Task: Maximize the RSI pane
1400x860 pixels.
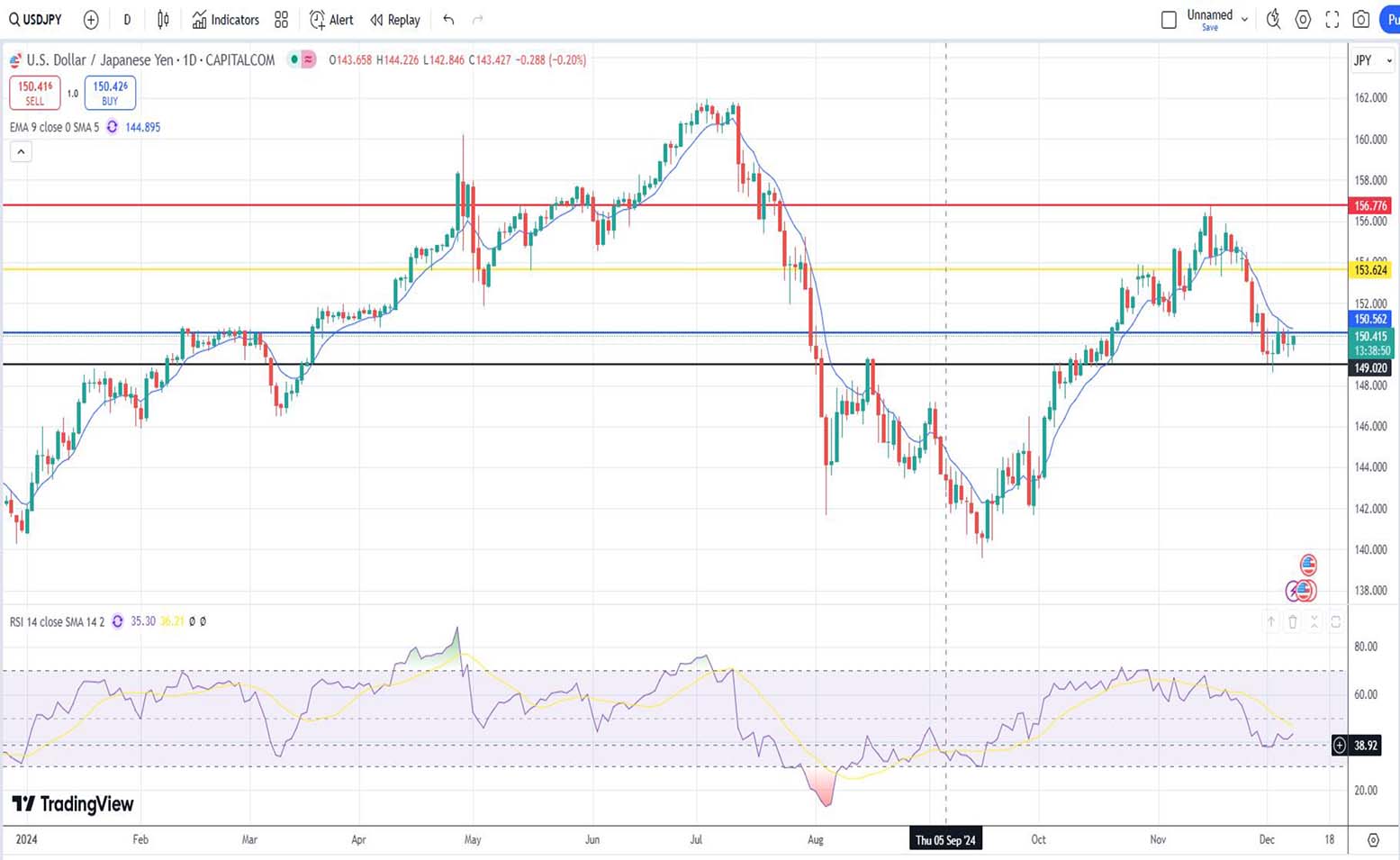Action: point(1335,621)
